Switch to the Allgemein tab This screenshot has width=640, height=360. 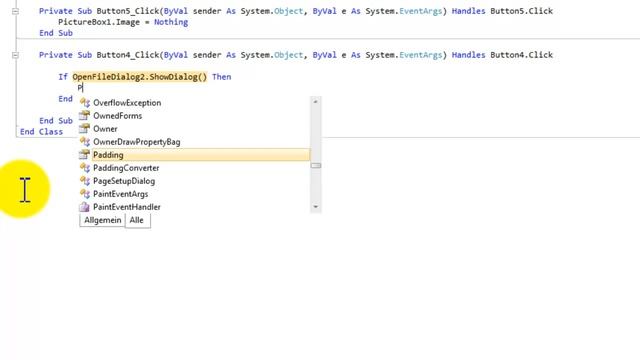[x=102, y=220]
